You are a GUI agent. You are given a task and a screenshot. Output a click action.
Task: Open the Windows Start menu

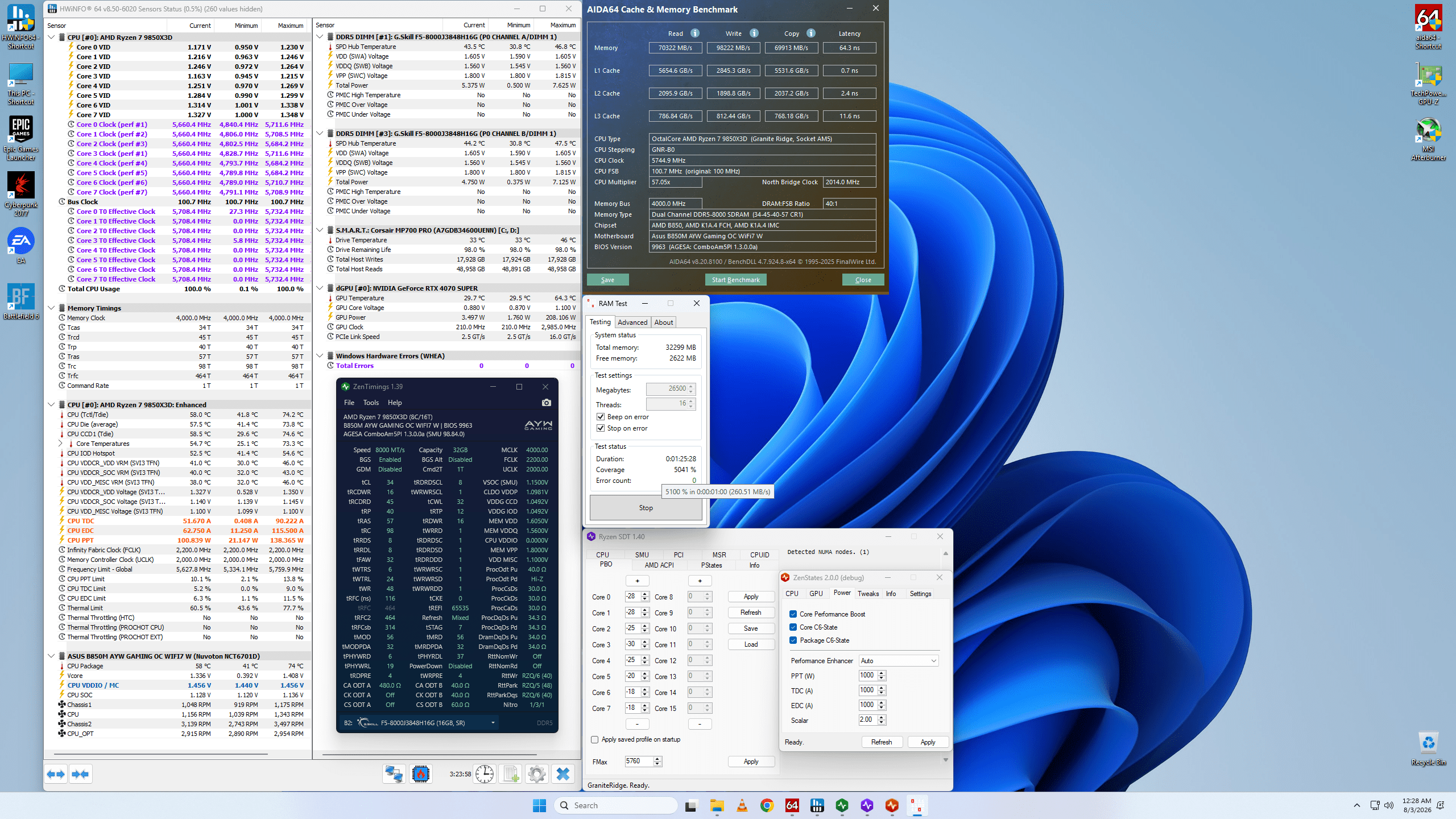click(x=539, y=805)
